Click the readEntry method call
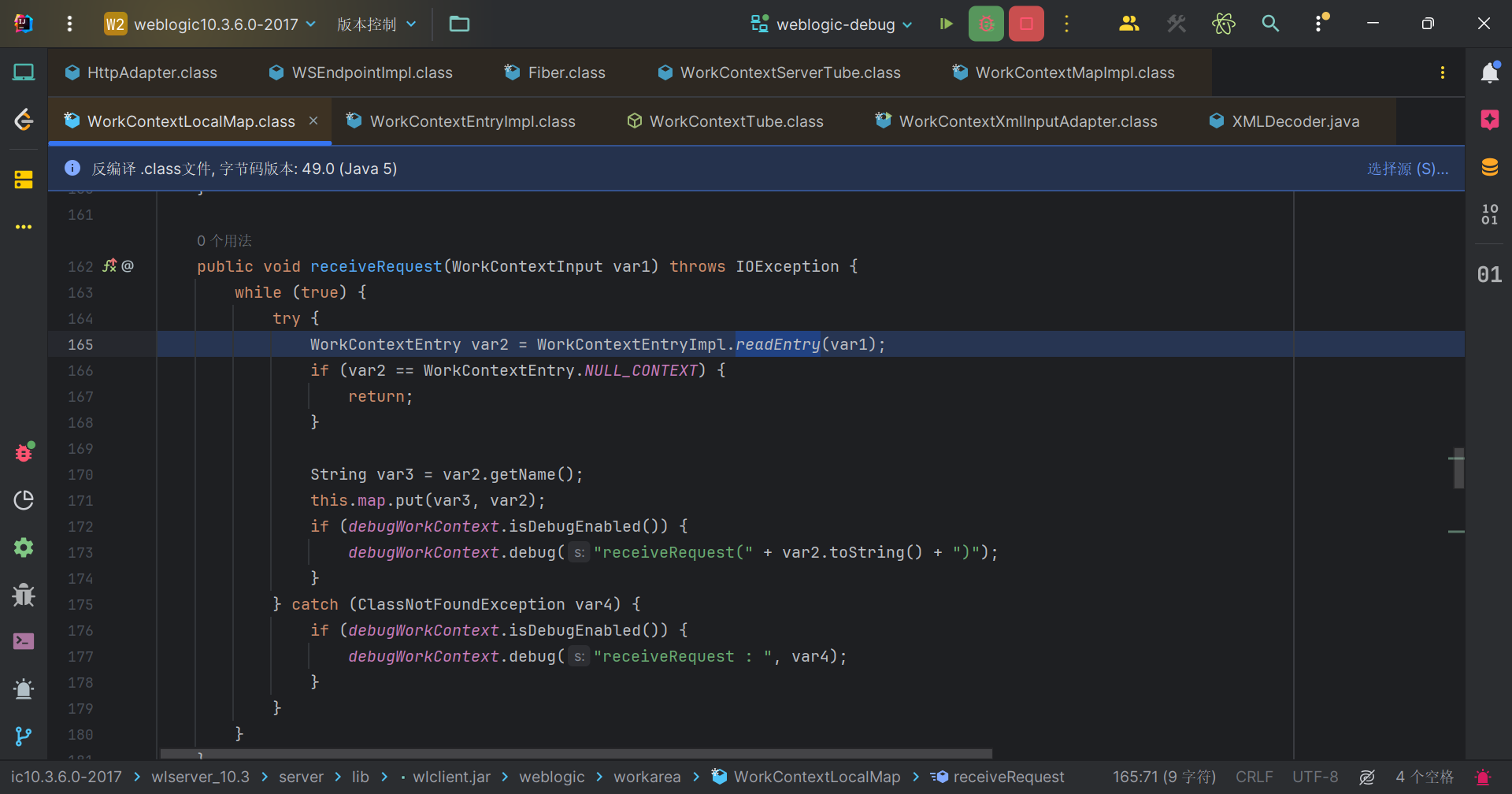Image resolution: width=1512 pixels, height=794 pixels. pos(778,344)
